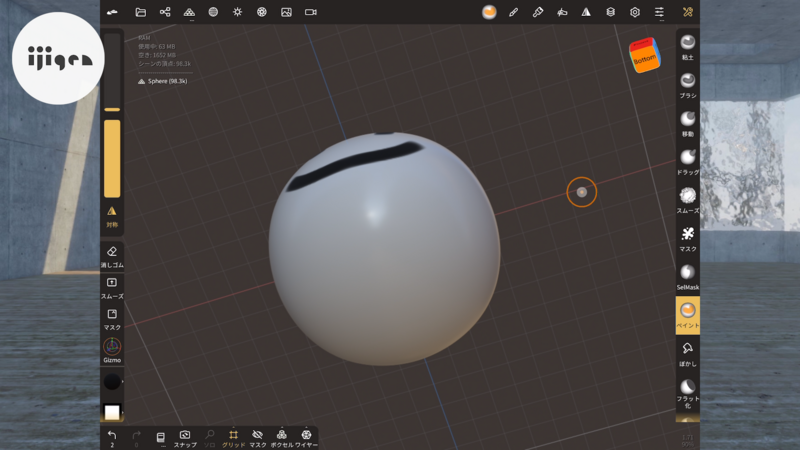Activate the Gizmo tool
This screenshot has height=450, width=800.
tap(112, 350)
